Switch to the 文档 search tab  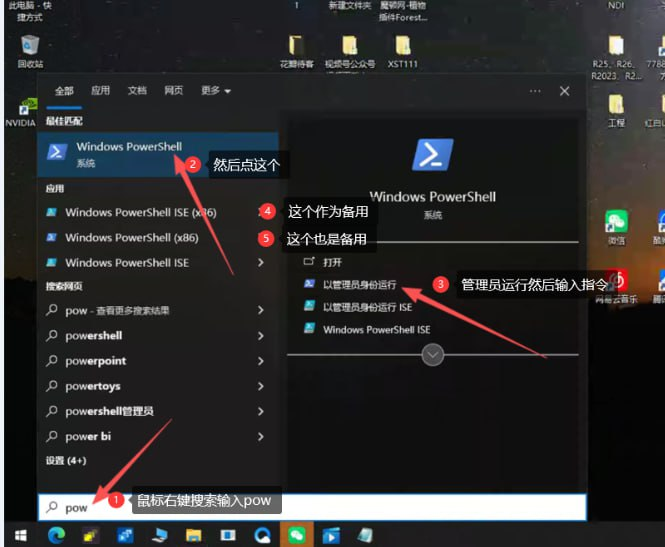pos(137,90)
